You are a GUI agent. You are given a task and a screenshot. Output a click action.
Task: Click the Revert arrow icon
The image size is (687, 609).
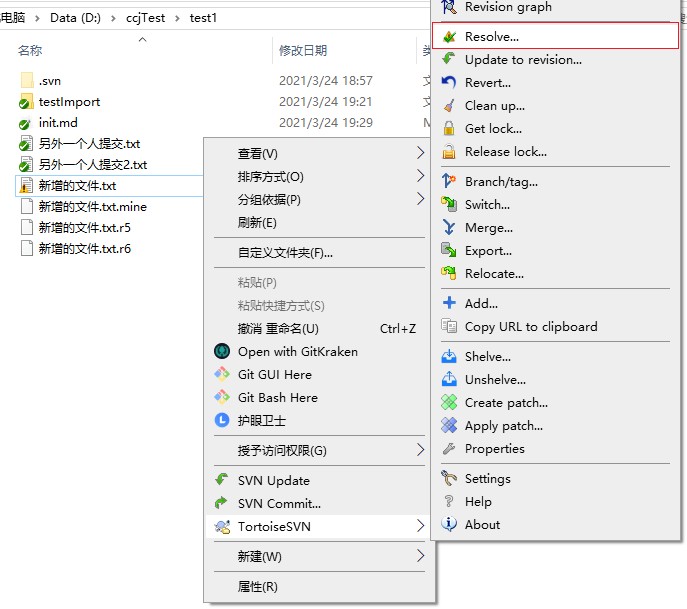click(449, 83)
